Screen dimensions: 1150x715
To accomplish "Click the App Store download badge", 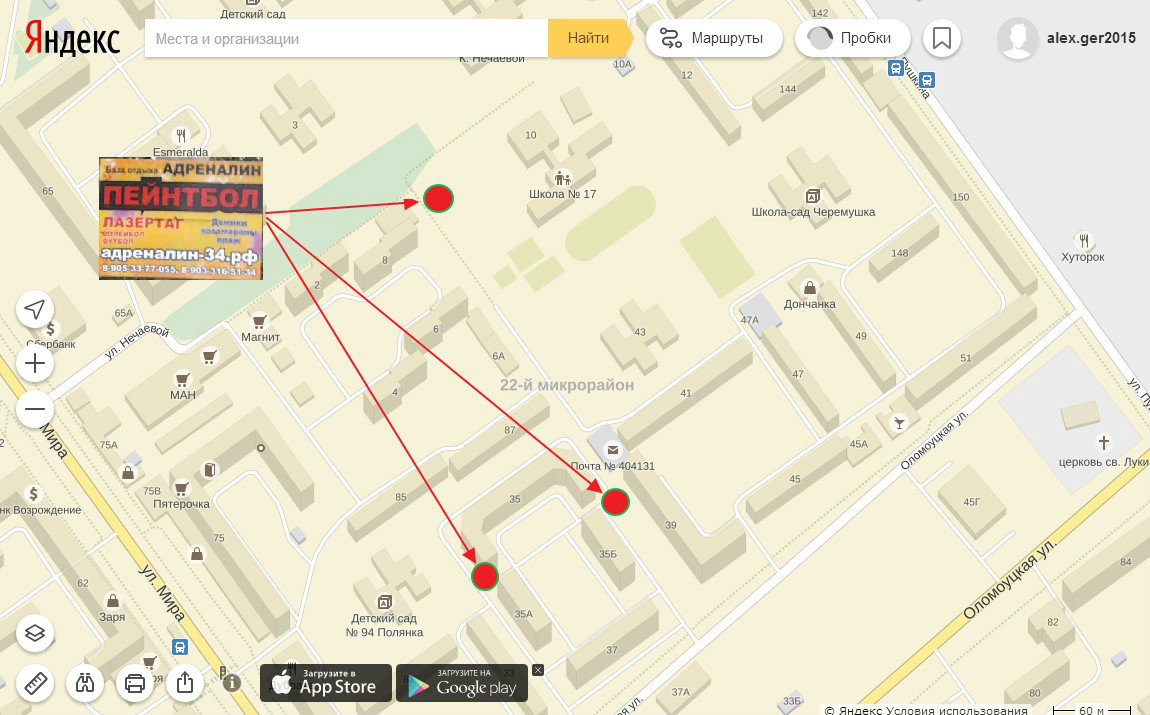I will click(x=326, y=683).
